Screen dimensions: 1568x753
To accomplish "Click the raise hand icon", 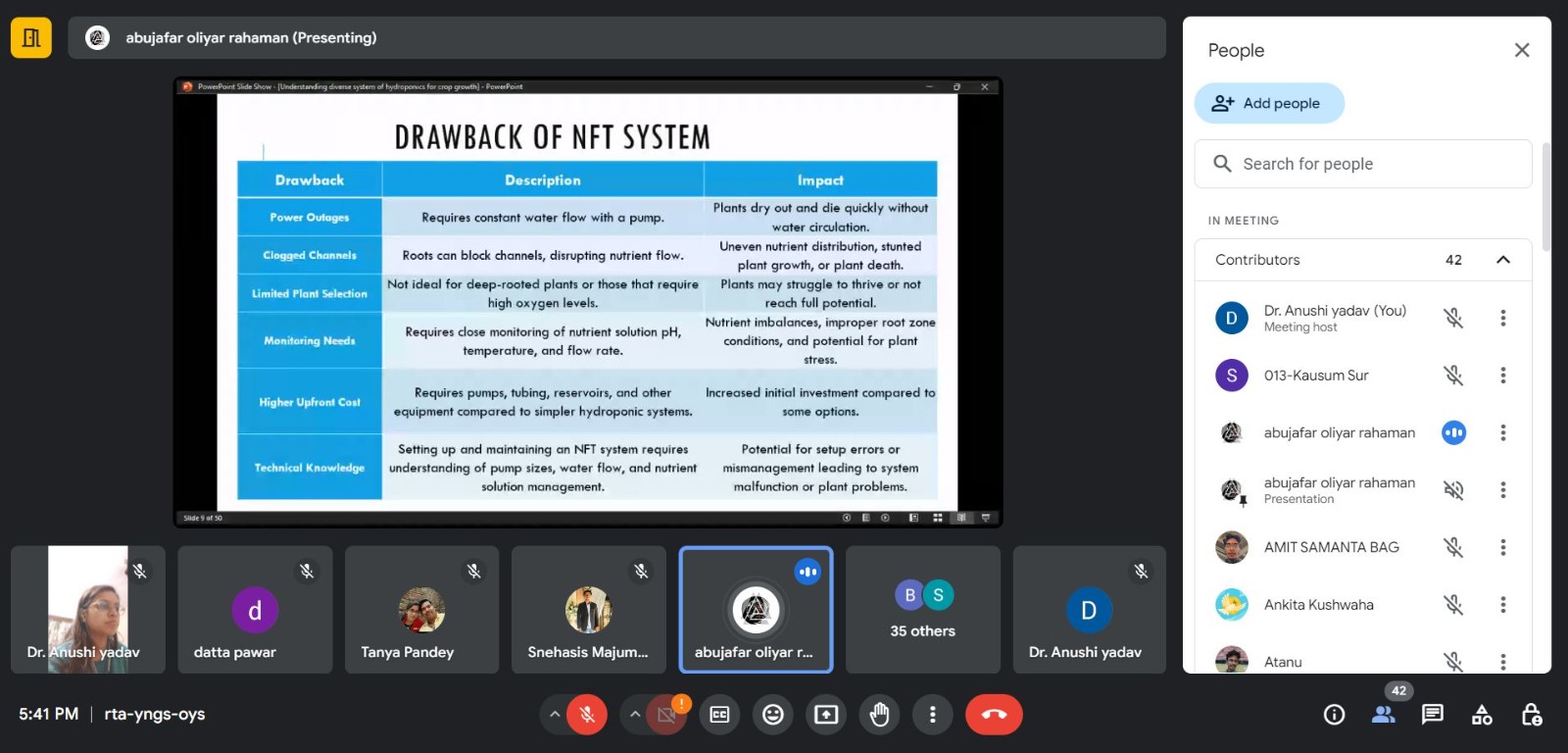I will pos(879,715).
